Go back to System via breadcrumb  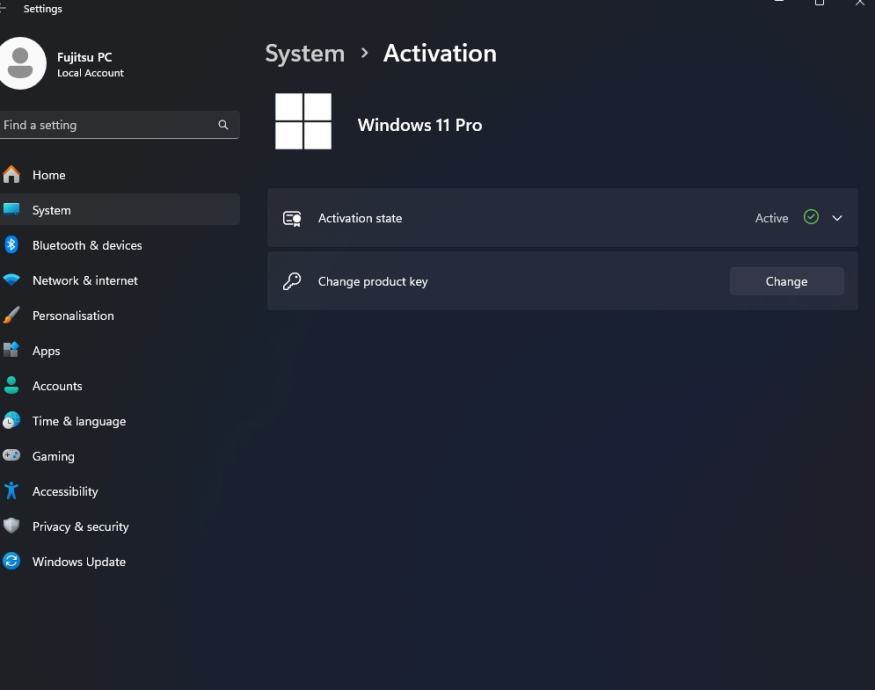point(305,54)
